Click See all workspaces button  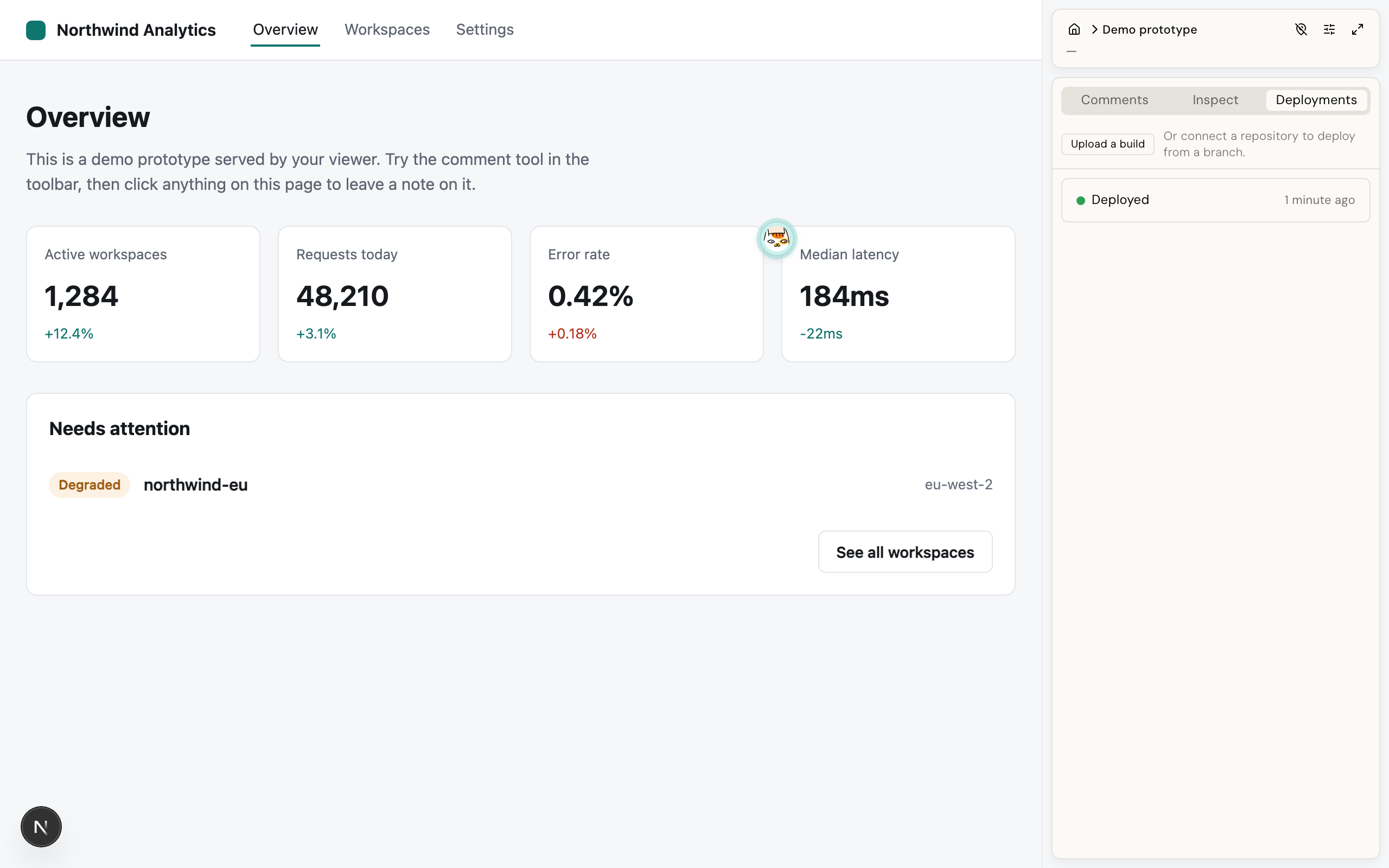pos(905,552)
